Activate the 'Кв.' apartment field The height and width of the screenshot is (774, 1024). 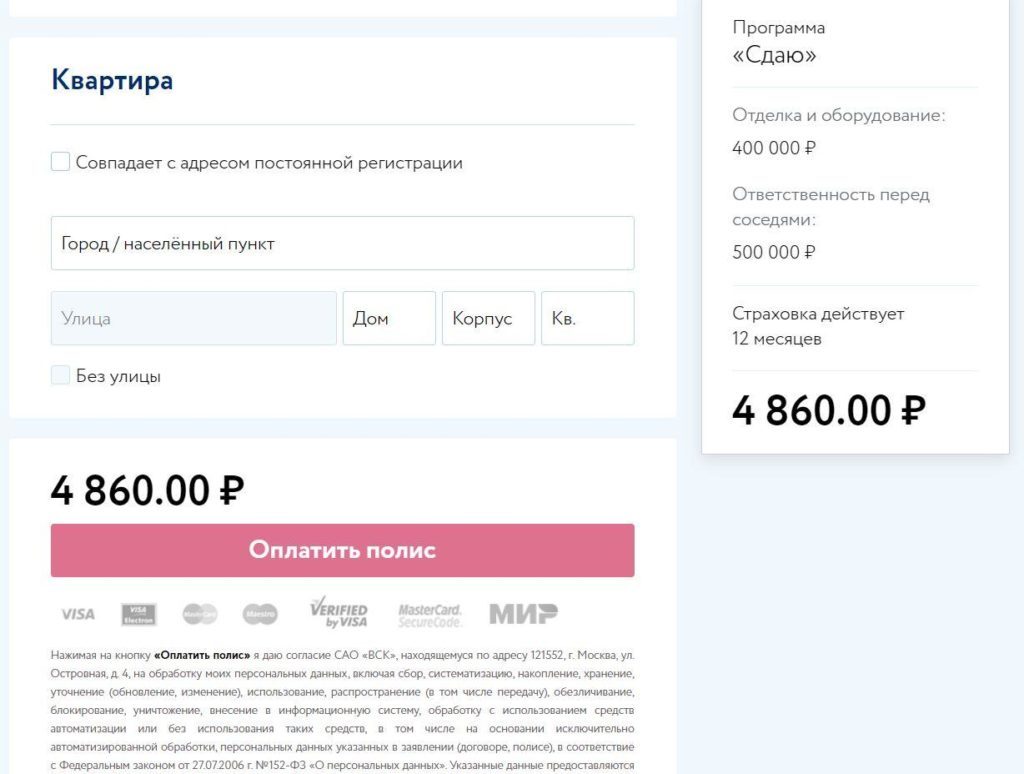[588, 318]
